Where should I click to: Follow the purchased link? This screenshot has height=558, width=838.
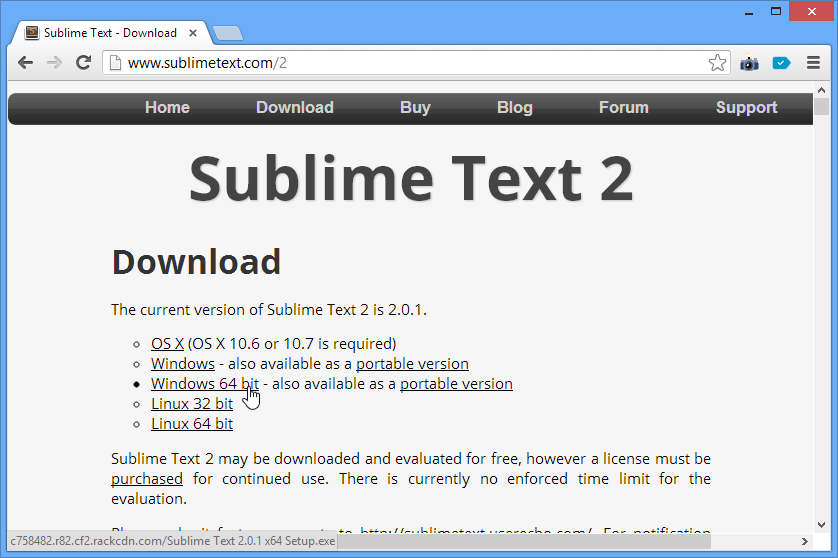pyautogui.click(x=147, y=479)
